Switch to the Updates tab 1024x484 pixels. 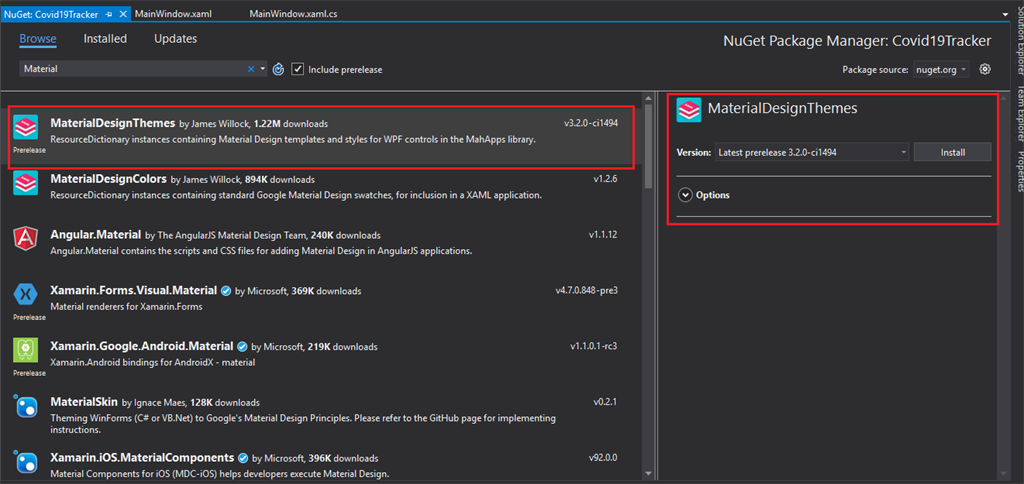pos(176,39)
